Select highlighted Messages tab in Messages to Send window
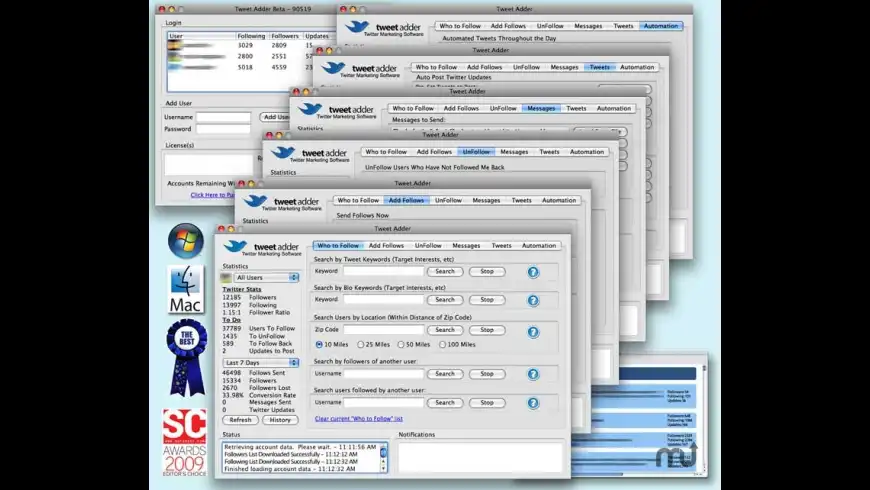 pyautogui.click(x=541, y=108)
